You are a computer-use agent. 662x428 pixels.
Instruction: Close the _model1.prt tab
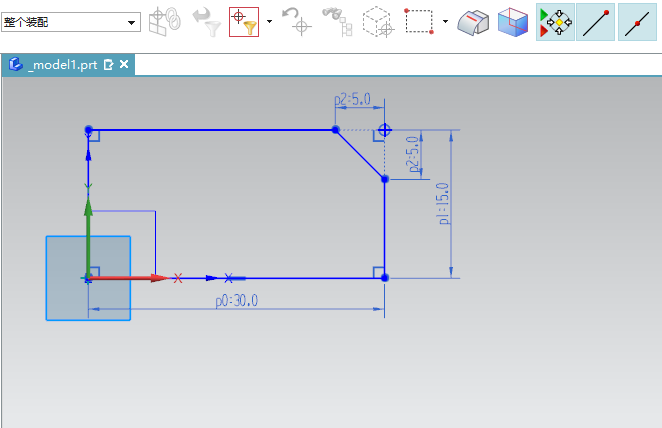click(124, 65)
